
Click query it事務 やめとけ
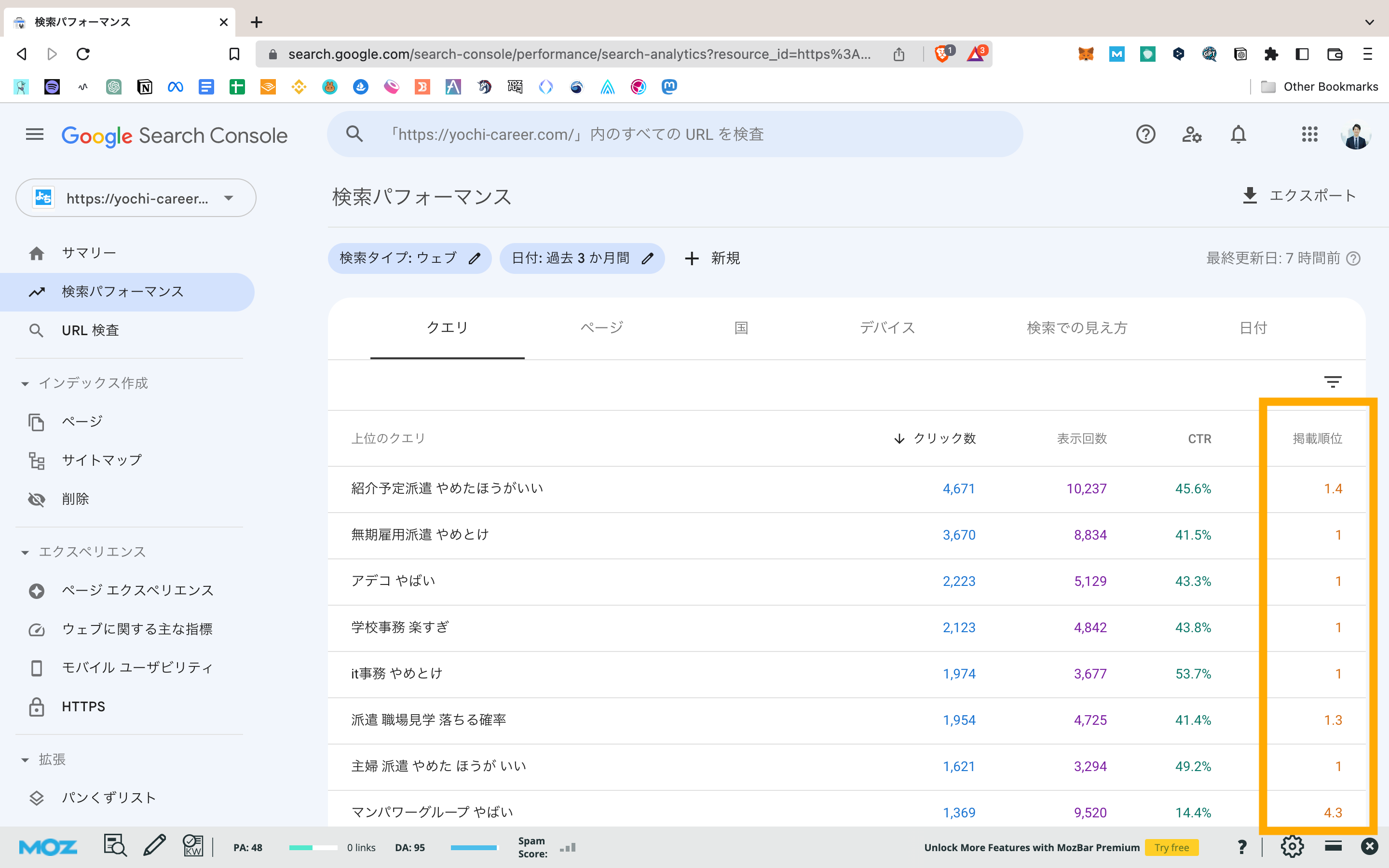pos(396,674)
